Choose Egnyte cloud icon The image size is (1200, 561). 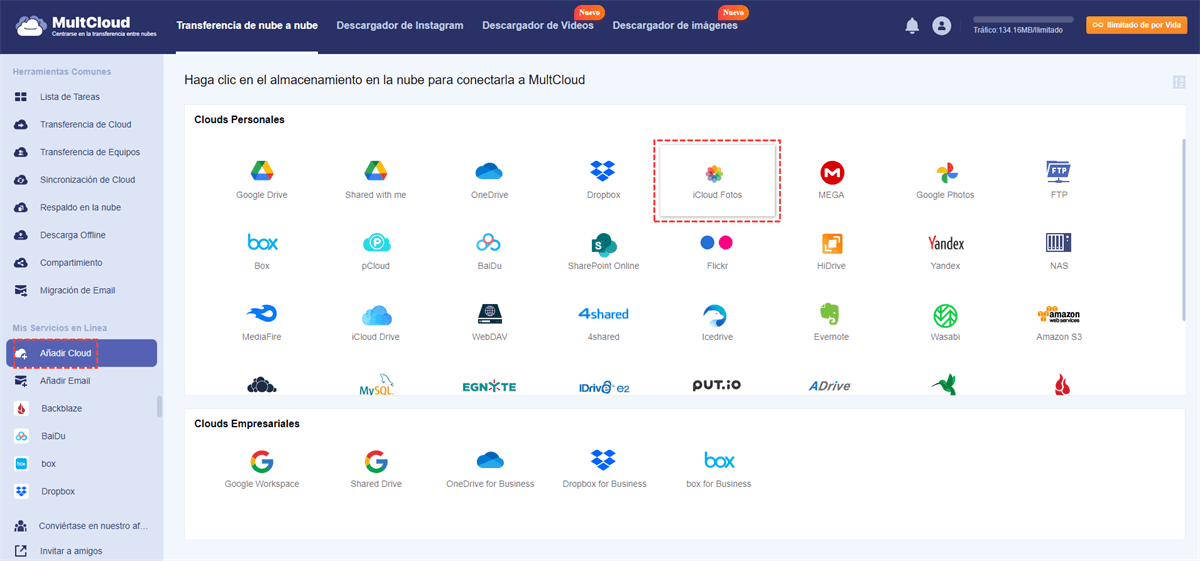[489, 386]
